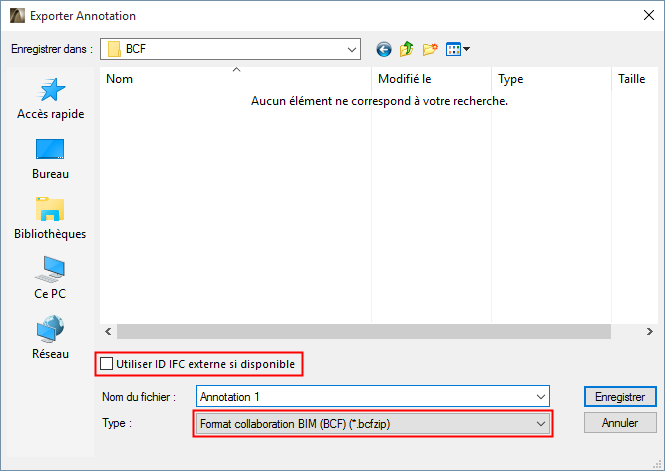The width and height of the screenshot is (665, 471).
Task: Go back to the previous folder
Action: (x=383, y=48)
